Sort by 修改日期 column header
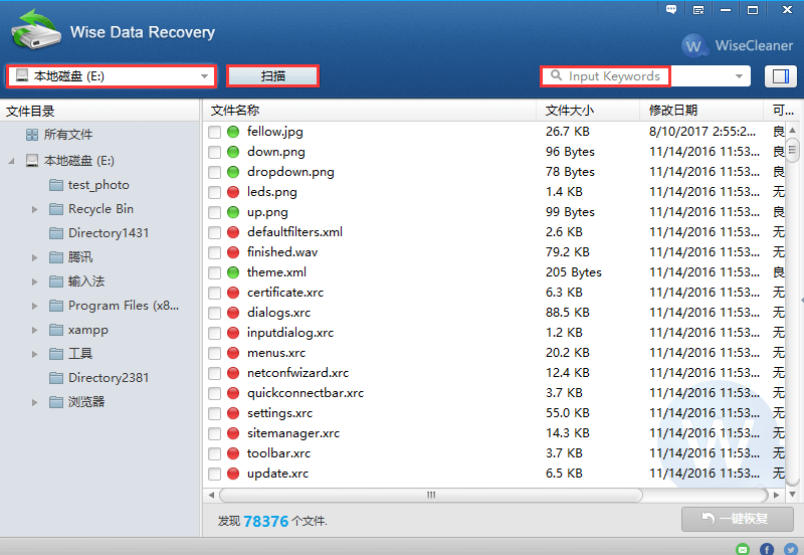804x555 pixels. coord(673,110)
